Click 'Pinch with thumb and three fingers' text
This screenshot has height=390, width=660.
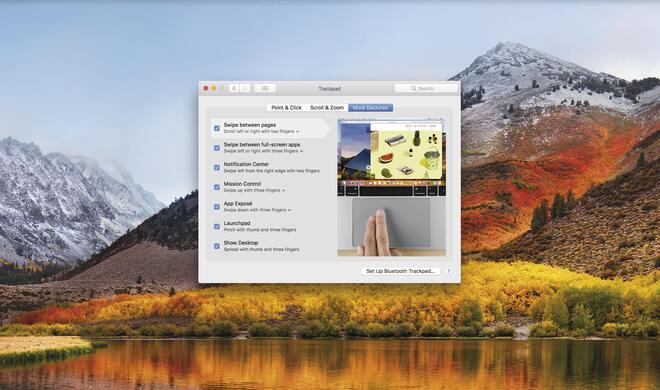pos(260,230)
